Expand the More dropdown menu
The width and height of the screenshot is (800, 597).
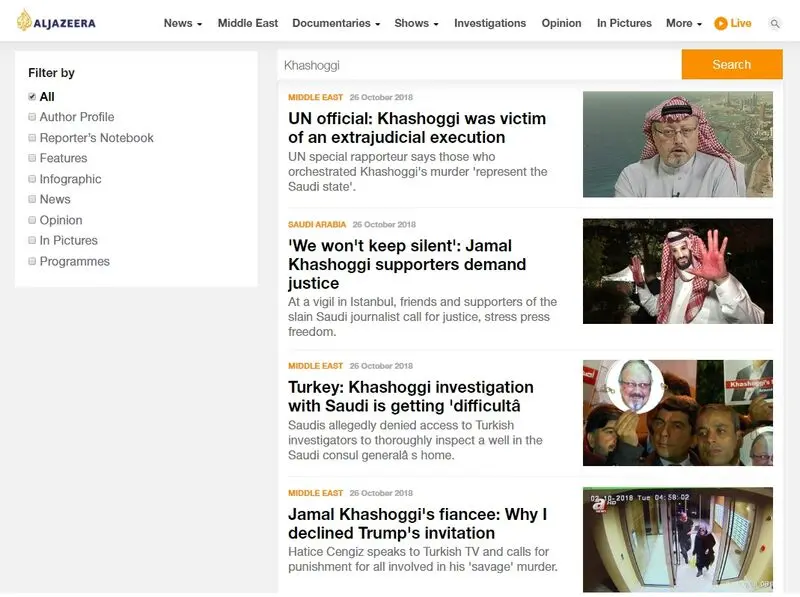click(684, 23)
